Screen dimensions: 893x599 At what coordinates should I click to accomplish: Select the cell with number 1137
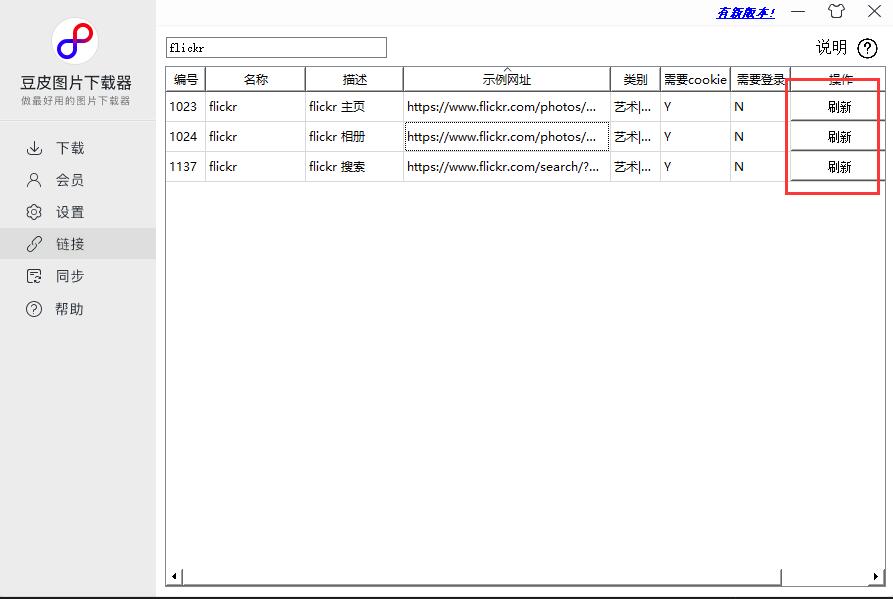pyautogui.click(x=186, y=167)
